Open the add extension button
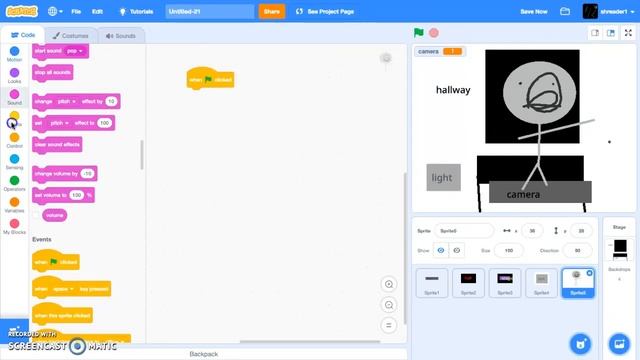Viewport: 640px width, 360px height. pos(14,331)
